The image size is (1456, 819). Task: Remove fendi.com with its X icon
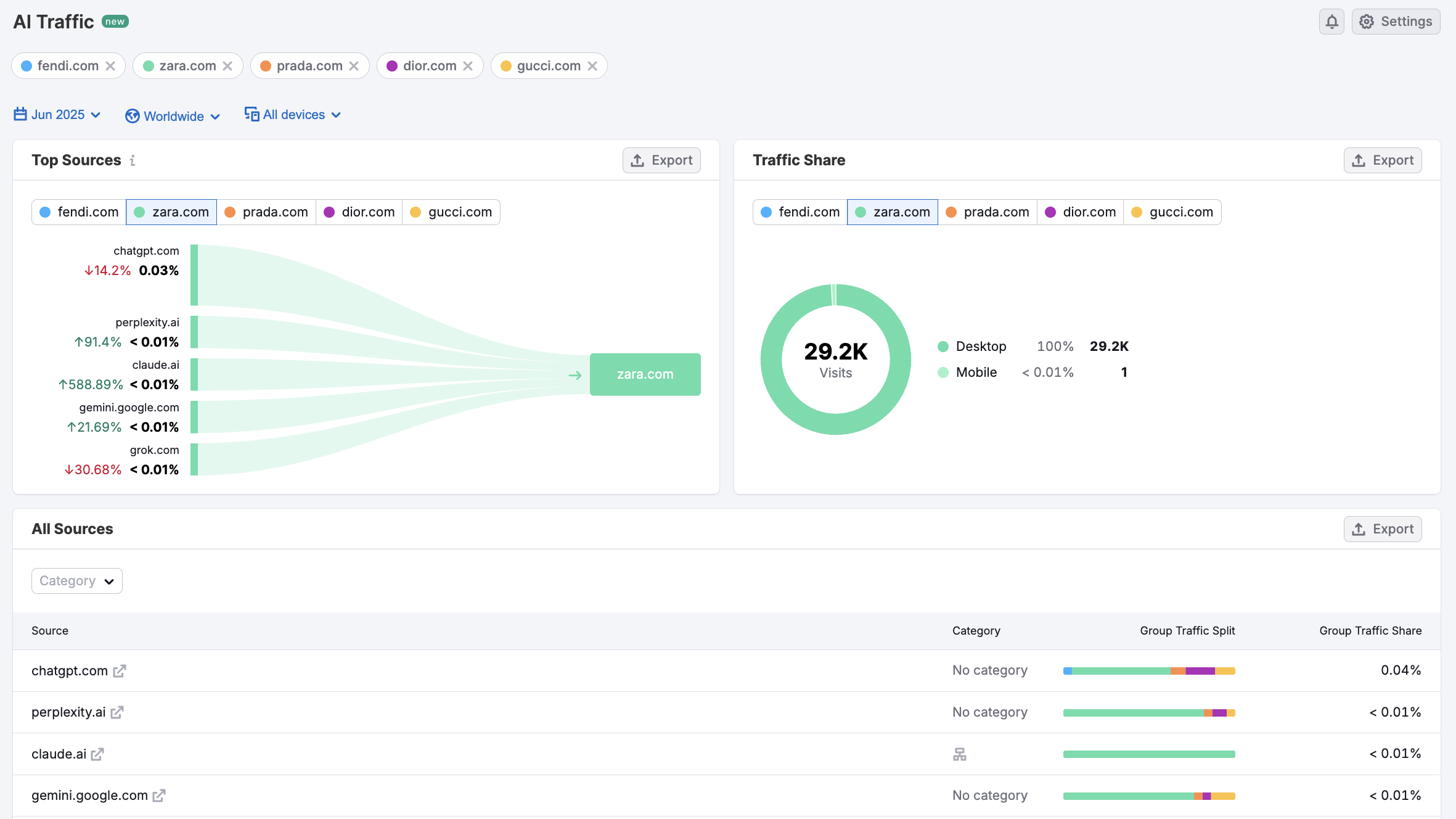110,66
